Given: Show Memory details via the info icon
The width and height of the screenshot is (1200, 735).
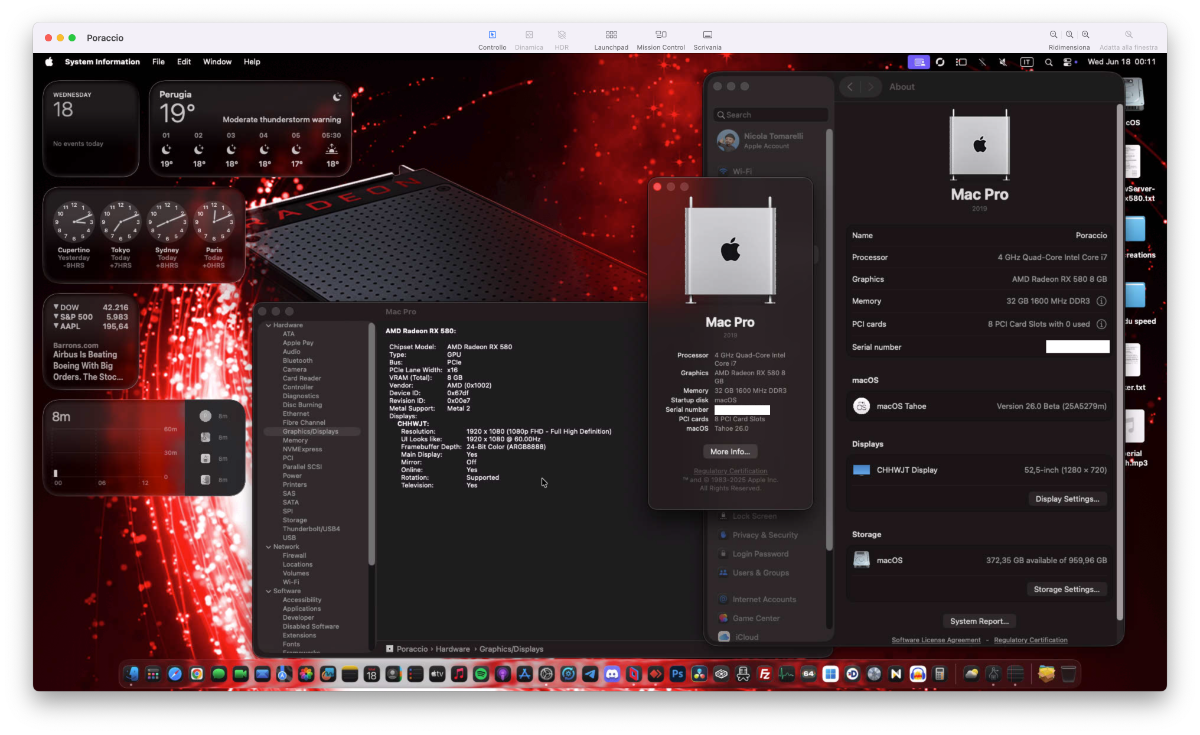Looking at the screenshot, I should [x=1101, y=301].
